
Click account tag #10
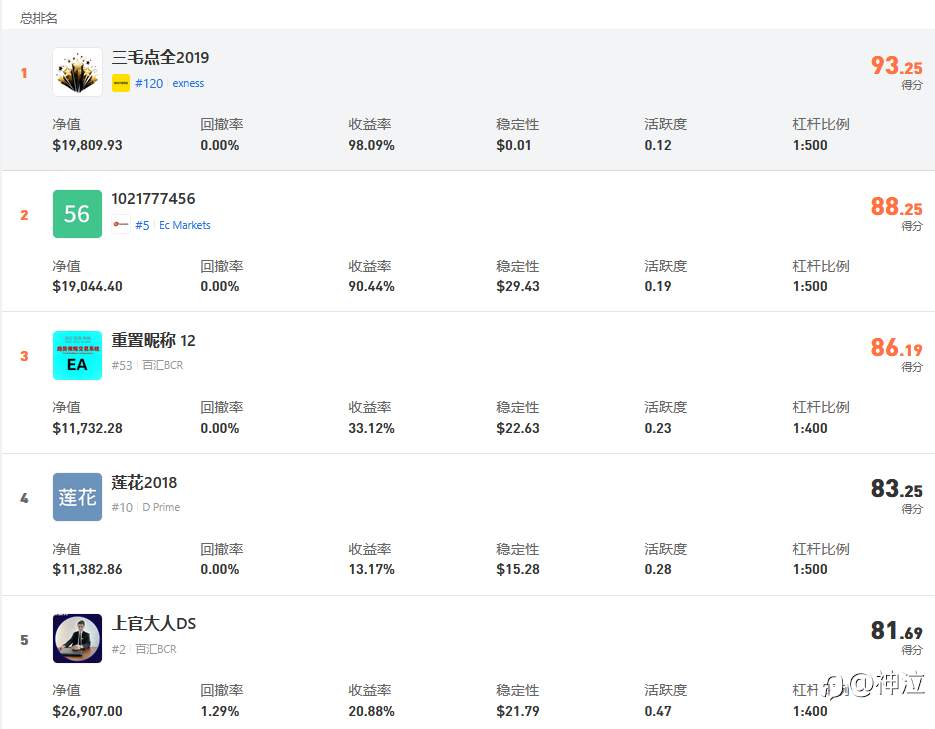click(x=122, y=507)
